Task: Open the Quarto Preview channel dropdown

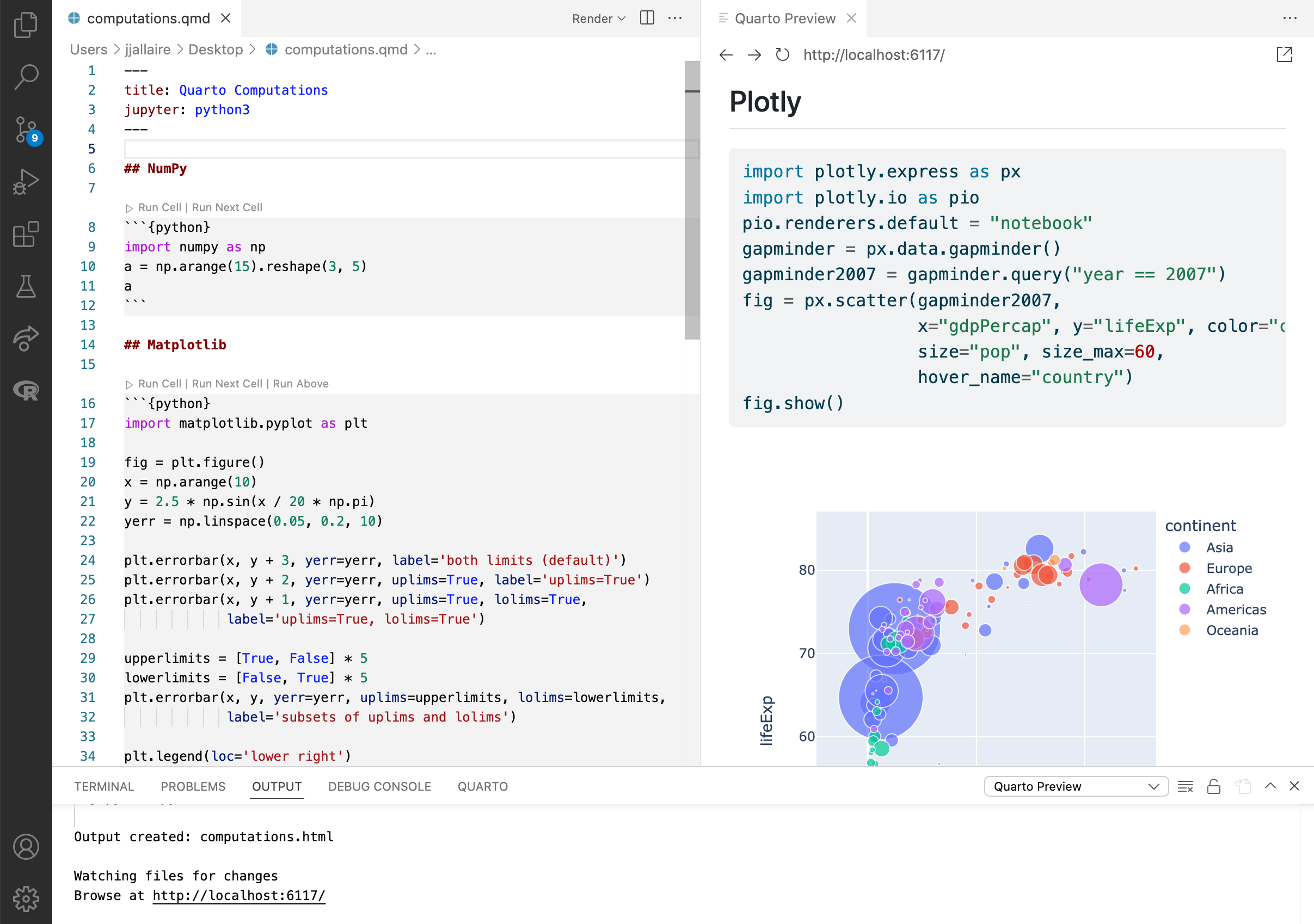Action: click(1076, 786)
